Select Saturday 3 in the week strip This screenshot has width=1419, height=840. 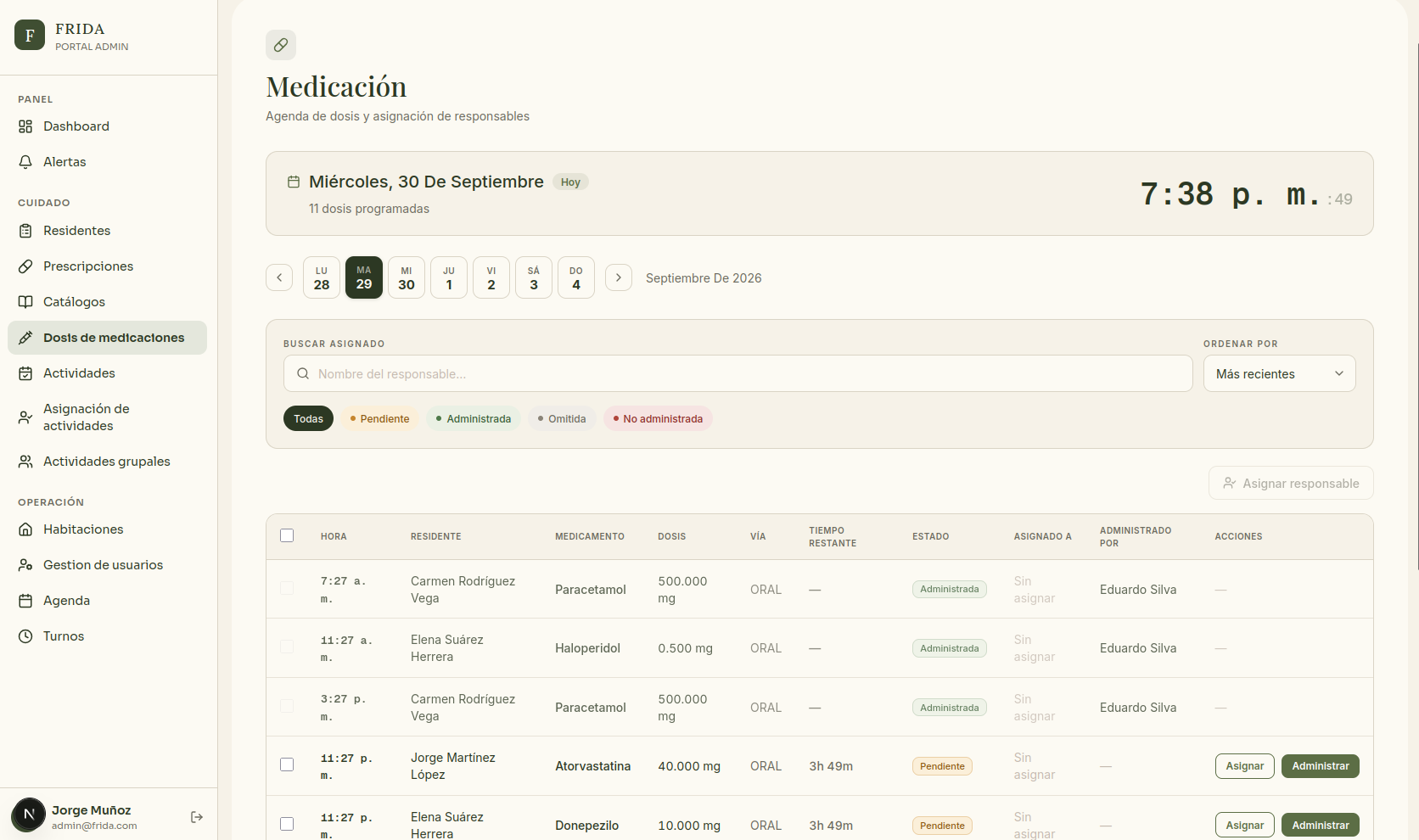[x=534, y=277]
